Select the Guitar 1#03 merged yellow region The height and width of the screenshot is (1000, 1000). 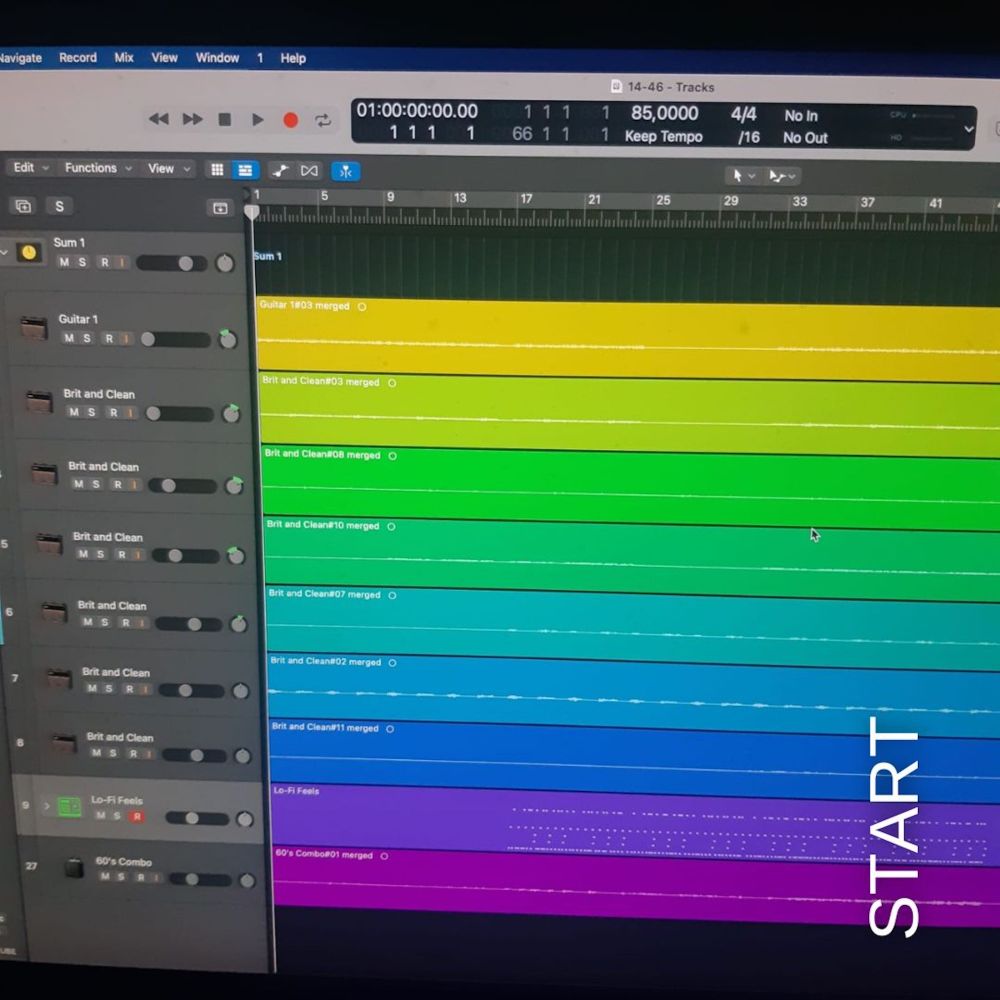point(628,339)
